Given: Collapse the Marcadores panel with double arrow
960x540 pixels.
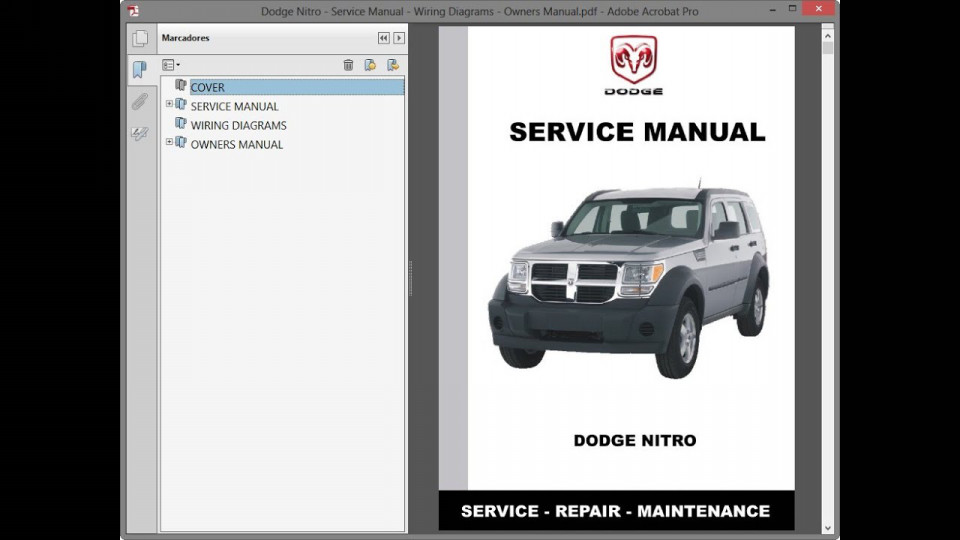Looking at the screenshot, I should pos(384,38).
